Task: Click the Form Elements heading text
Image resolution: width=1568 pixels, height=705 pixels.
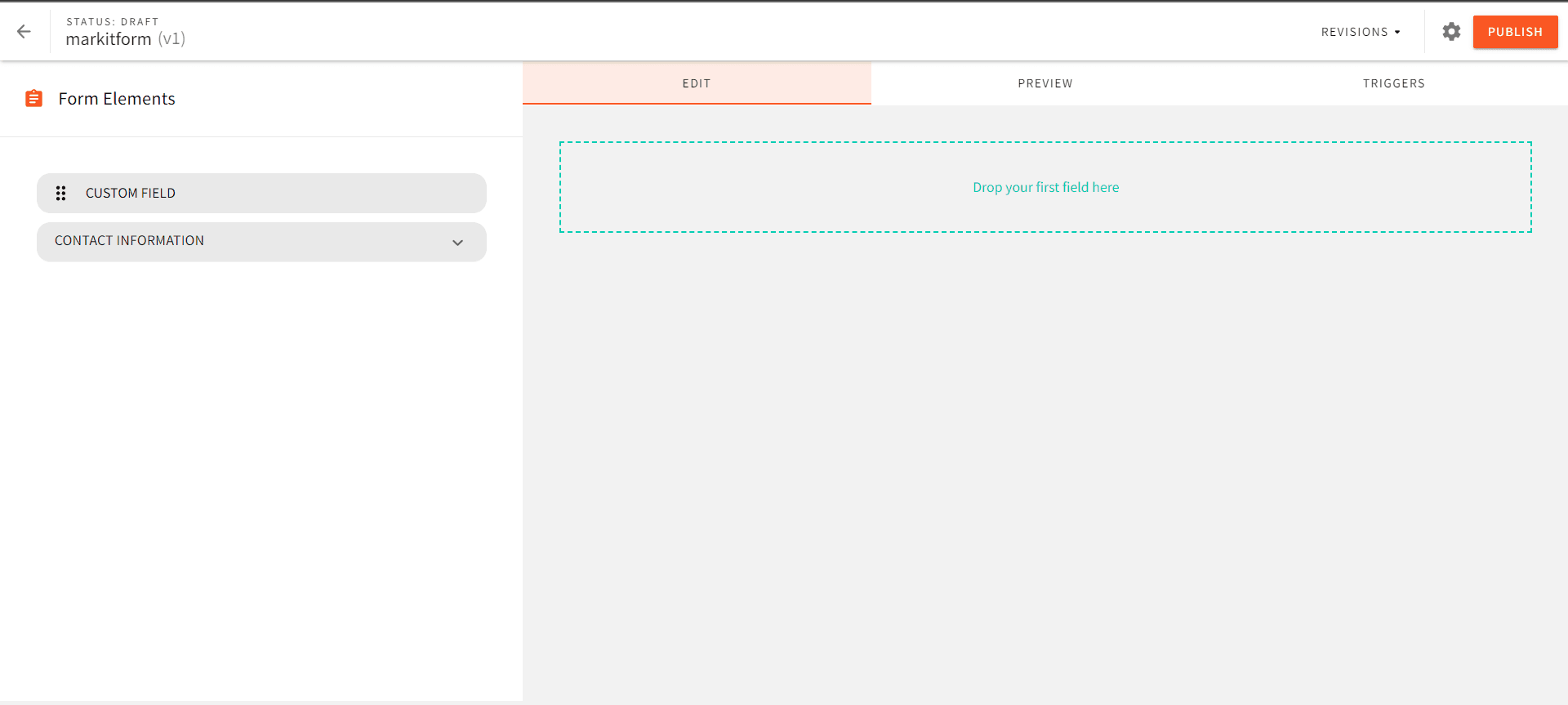Action: (x=117, y=99)
